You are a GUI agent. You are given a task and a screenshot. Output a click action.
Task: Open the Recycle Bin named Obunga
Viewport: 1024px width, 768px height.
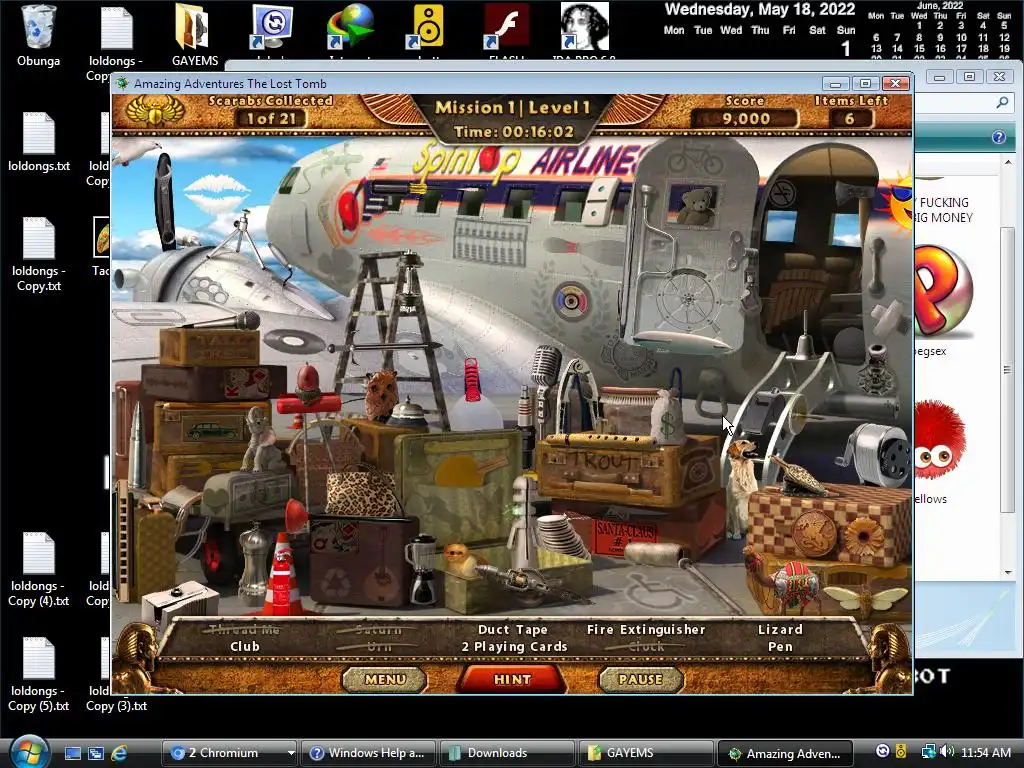[x=39, y=37]
